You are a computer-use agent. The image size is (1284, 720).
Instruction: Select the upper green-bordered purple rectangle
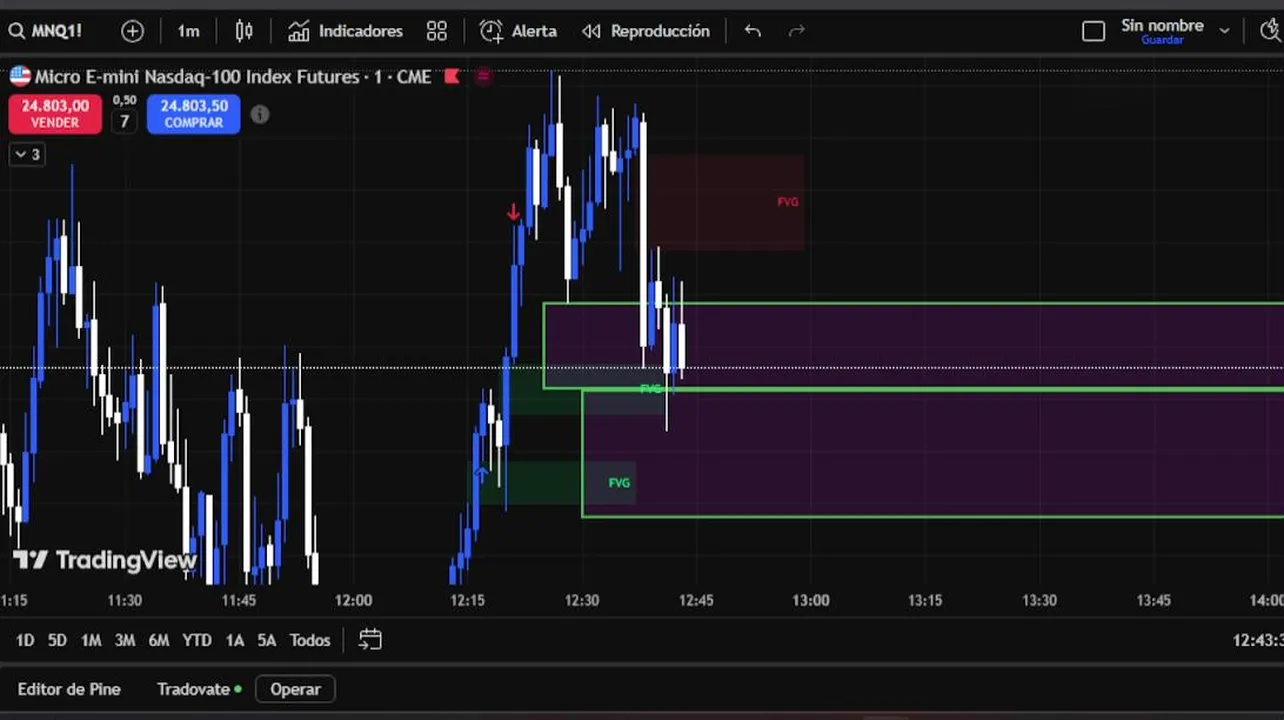(x=913, y=345)
